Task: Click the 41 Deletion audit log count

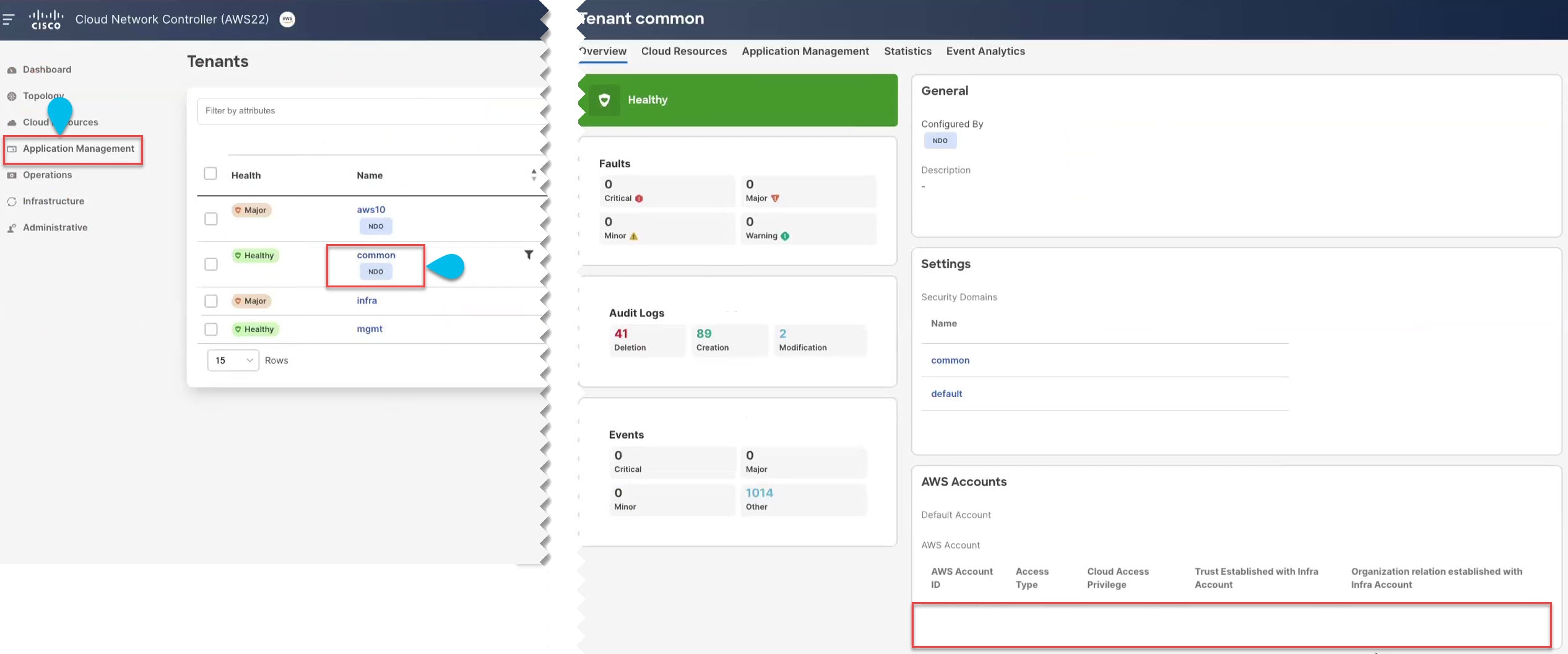Action: [x=621, y=334]
